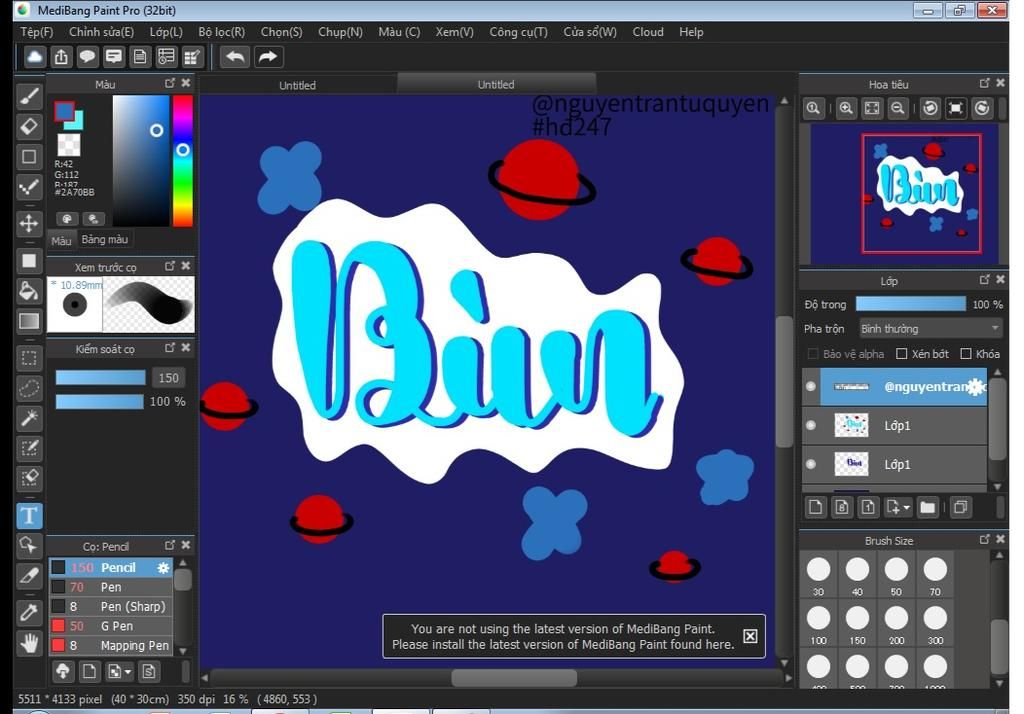Image resolution: width=1024 pixels, height=714 pixels.
Task: Select the G Pen brush
Action: (111, 626)
